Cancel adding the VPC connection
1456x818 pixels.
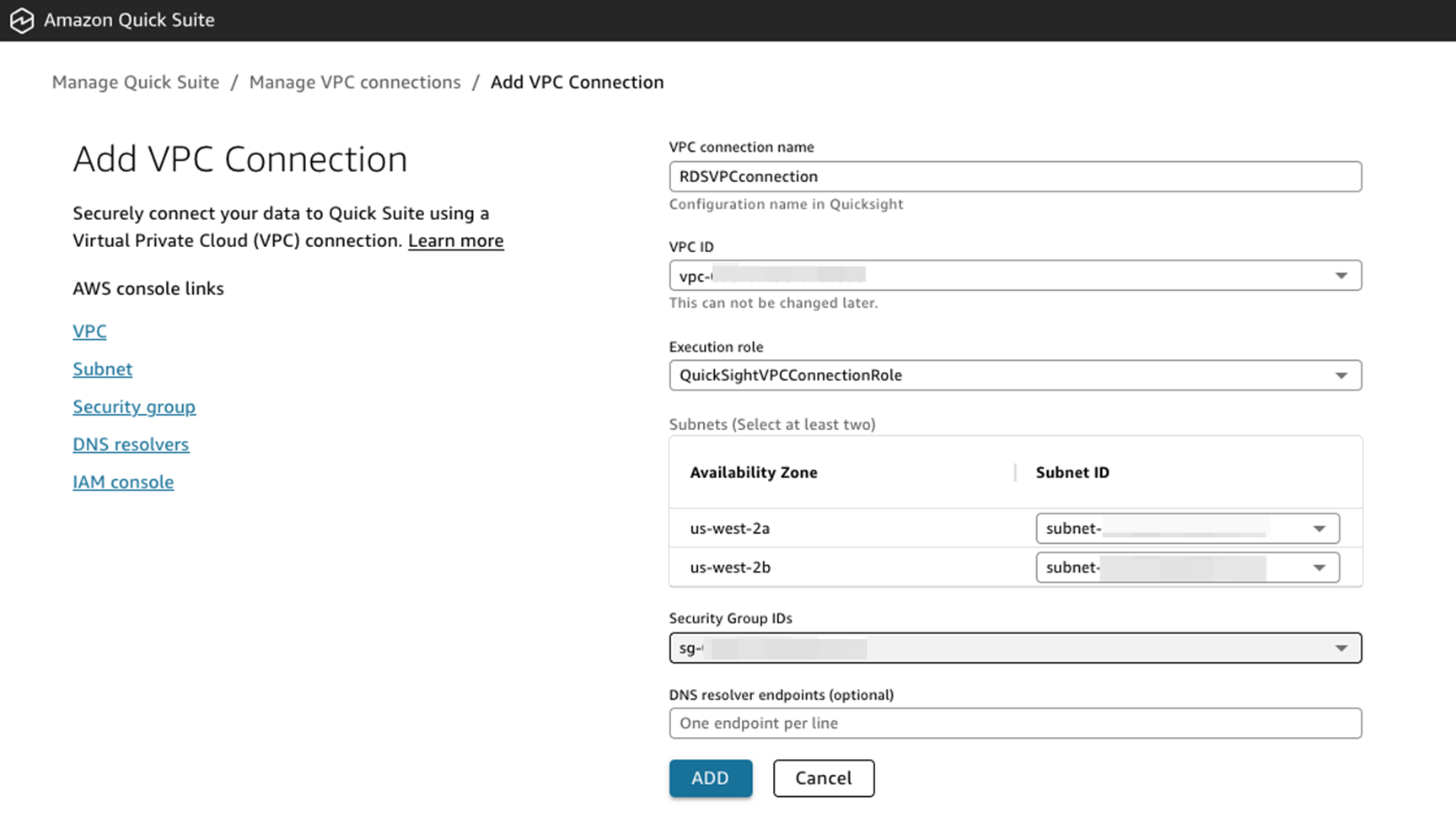coord(823,778)
